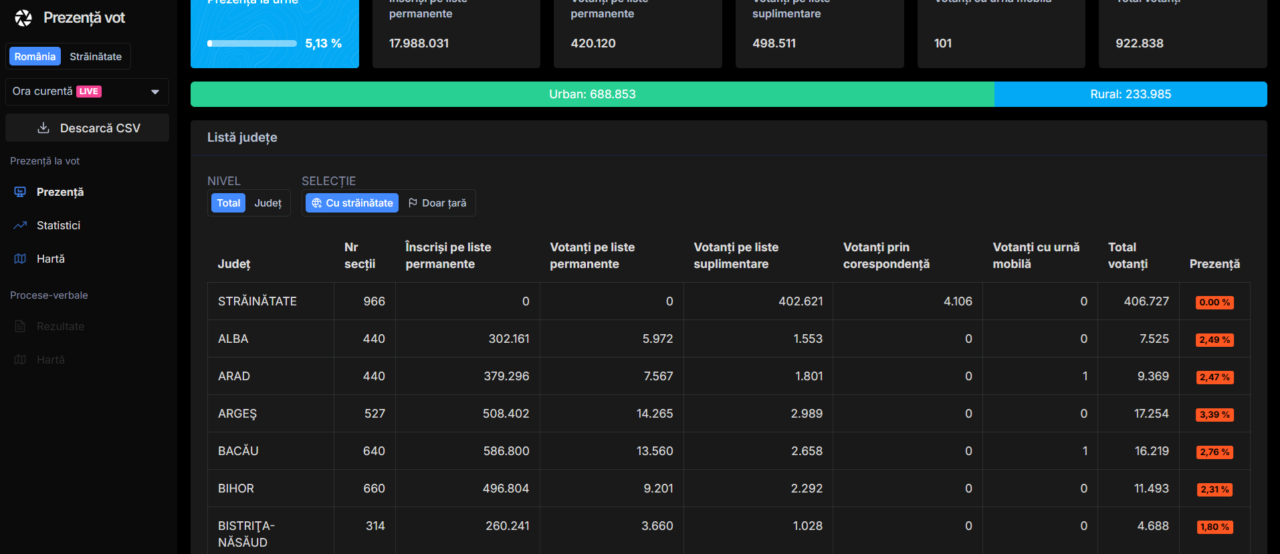Click the 2,76 % badge for BACĂU

(1214, 452)
